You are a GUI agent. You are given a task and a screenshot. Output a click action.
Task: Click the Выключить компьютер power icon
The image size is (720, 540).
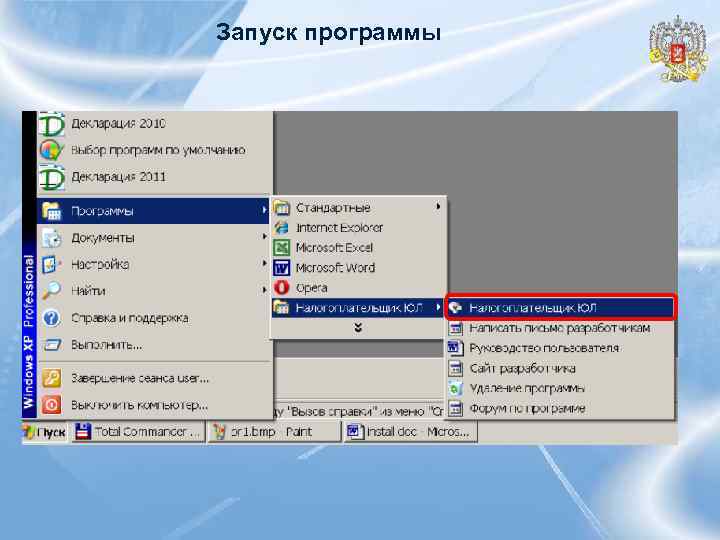51,405
